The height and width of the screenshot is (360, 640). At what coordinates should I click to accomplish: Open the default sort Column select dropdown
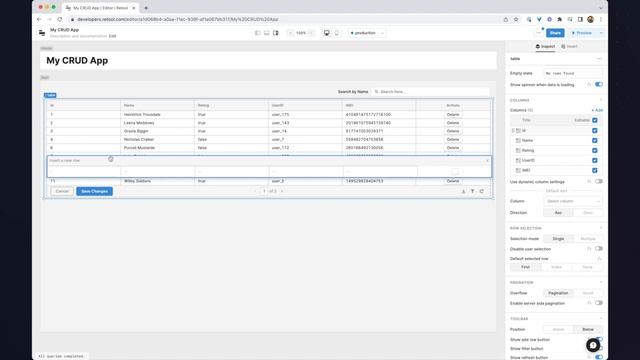pos(573,201)
